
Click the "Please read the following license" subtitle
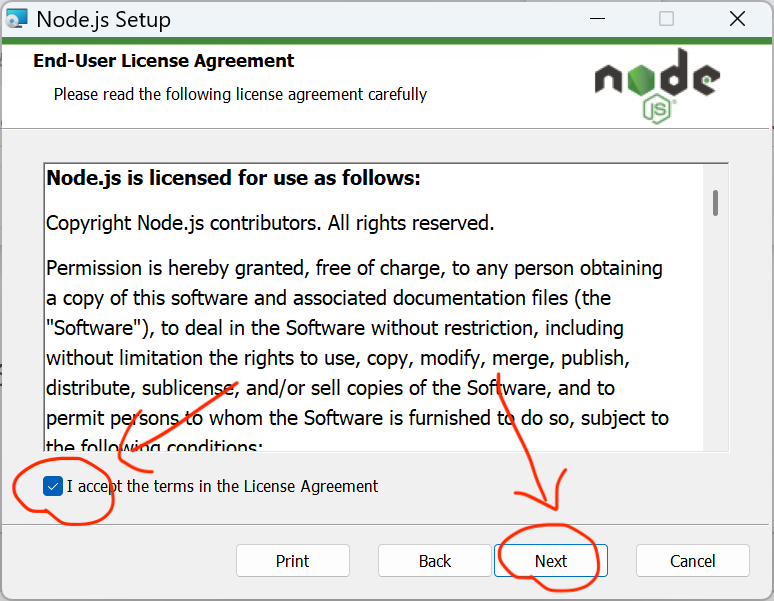tap(240, 94)
